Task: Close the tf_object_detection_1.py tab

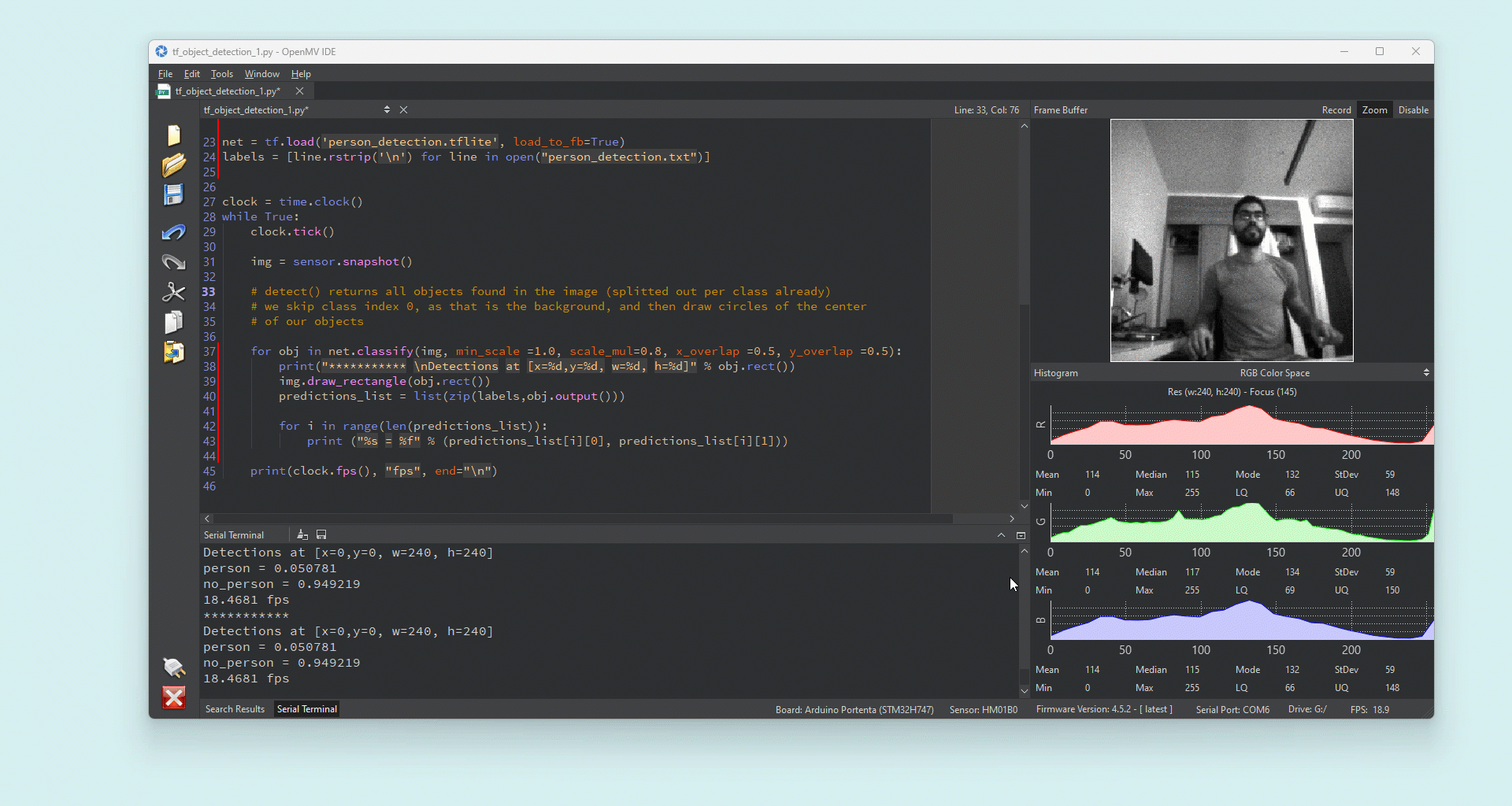Action: pos(299,91)
